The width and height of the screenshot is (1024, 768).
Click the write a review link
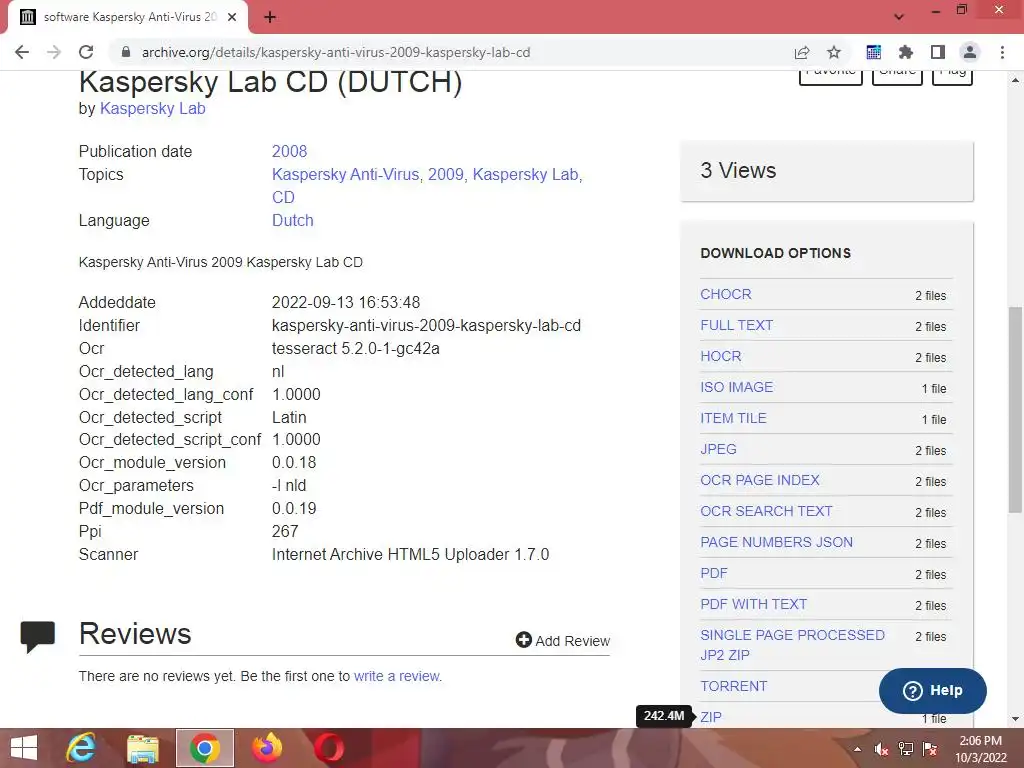[397, 677]
